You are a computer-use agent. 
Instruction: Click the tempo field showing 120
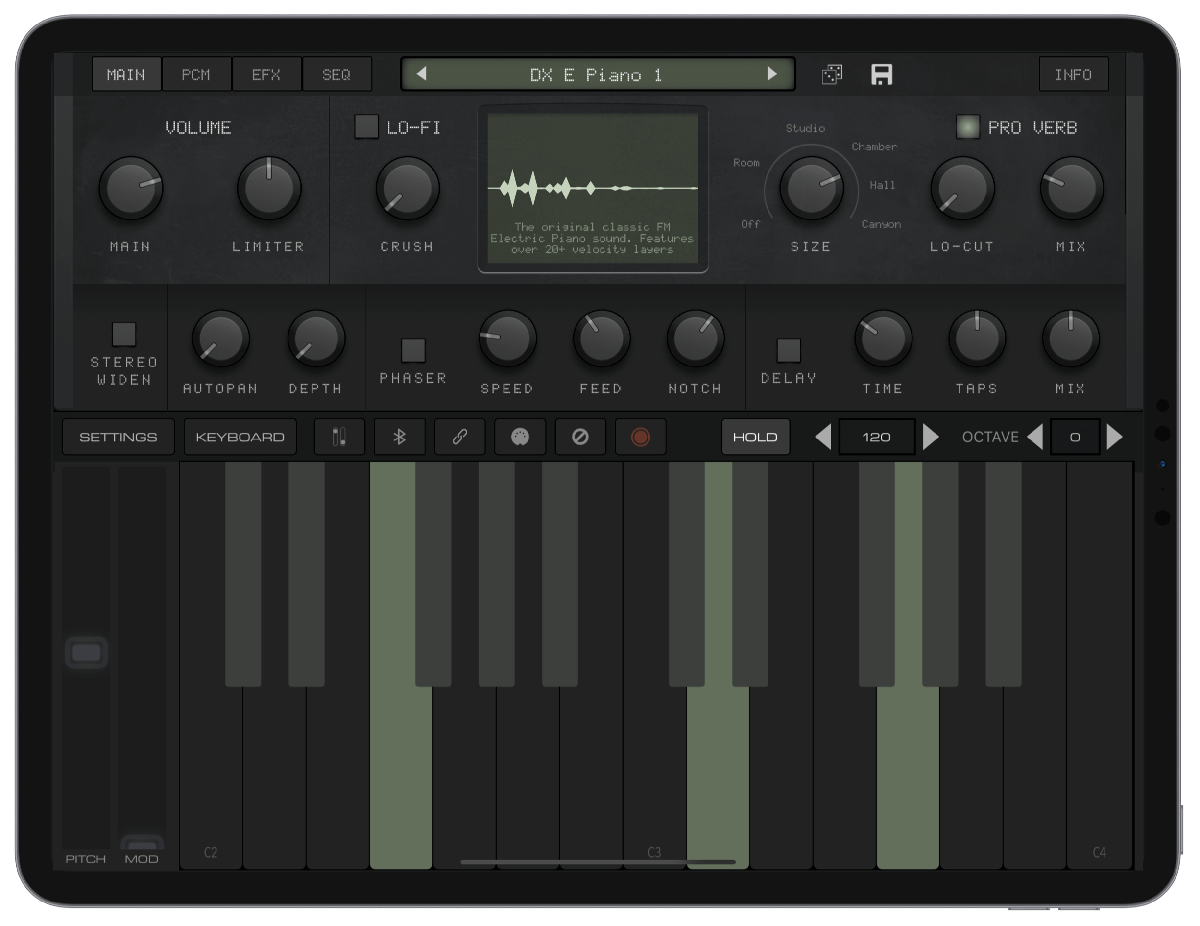(x=876, y=437)
